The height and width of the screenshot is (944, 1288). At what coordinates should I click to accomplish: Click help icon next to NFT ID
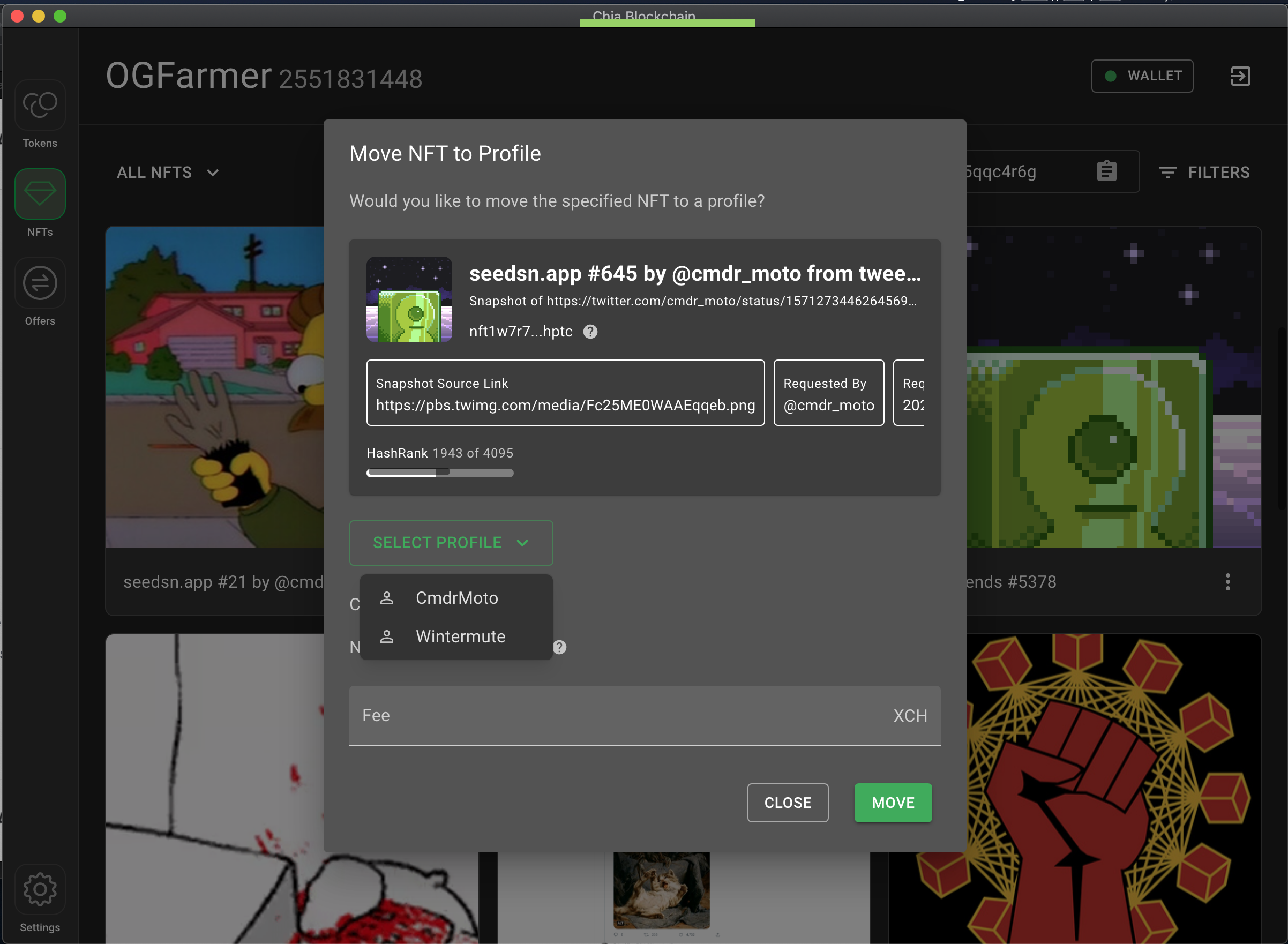tap(590, 332)
